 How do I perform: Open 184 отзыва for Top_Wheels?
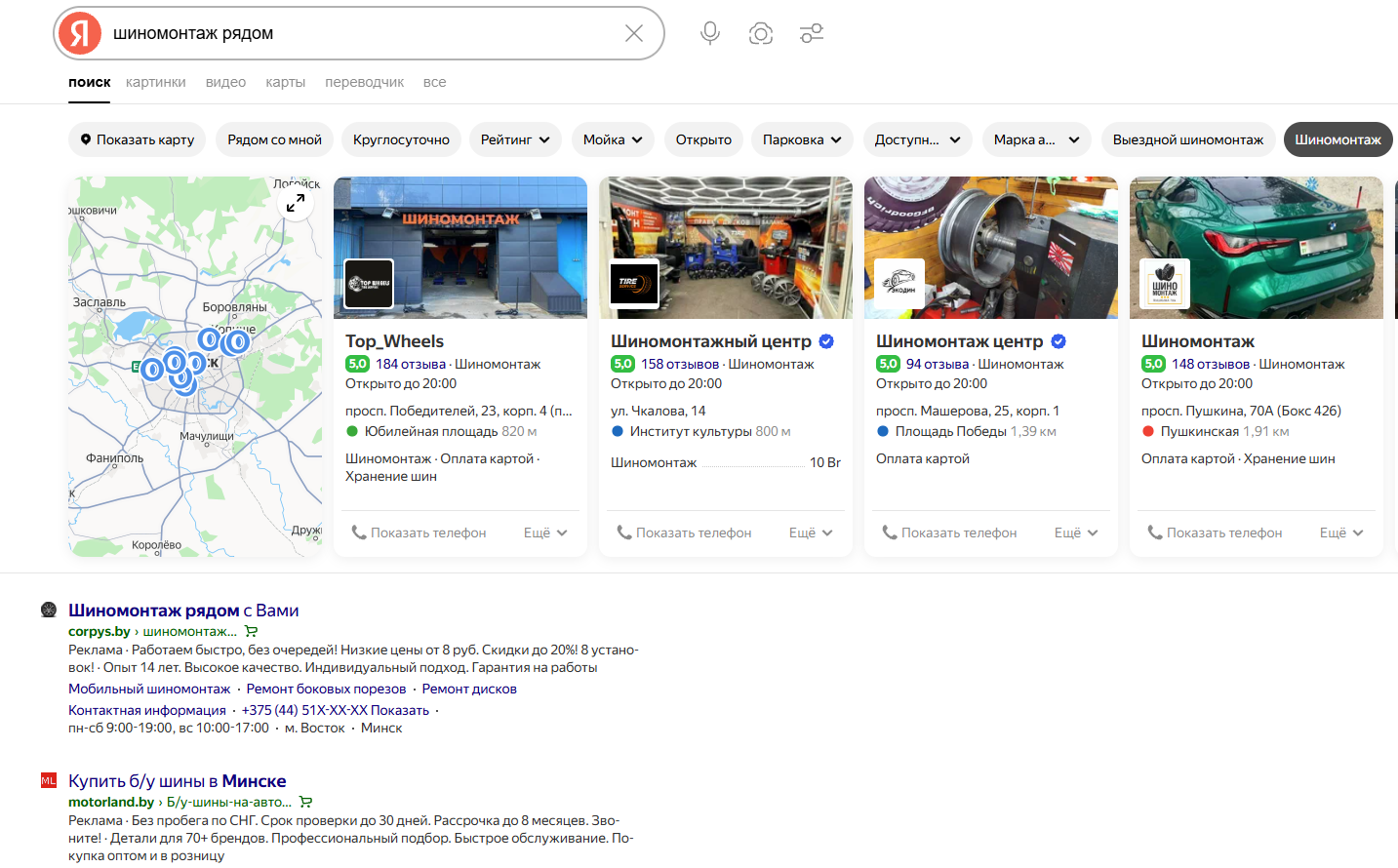pos(411,364)
